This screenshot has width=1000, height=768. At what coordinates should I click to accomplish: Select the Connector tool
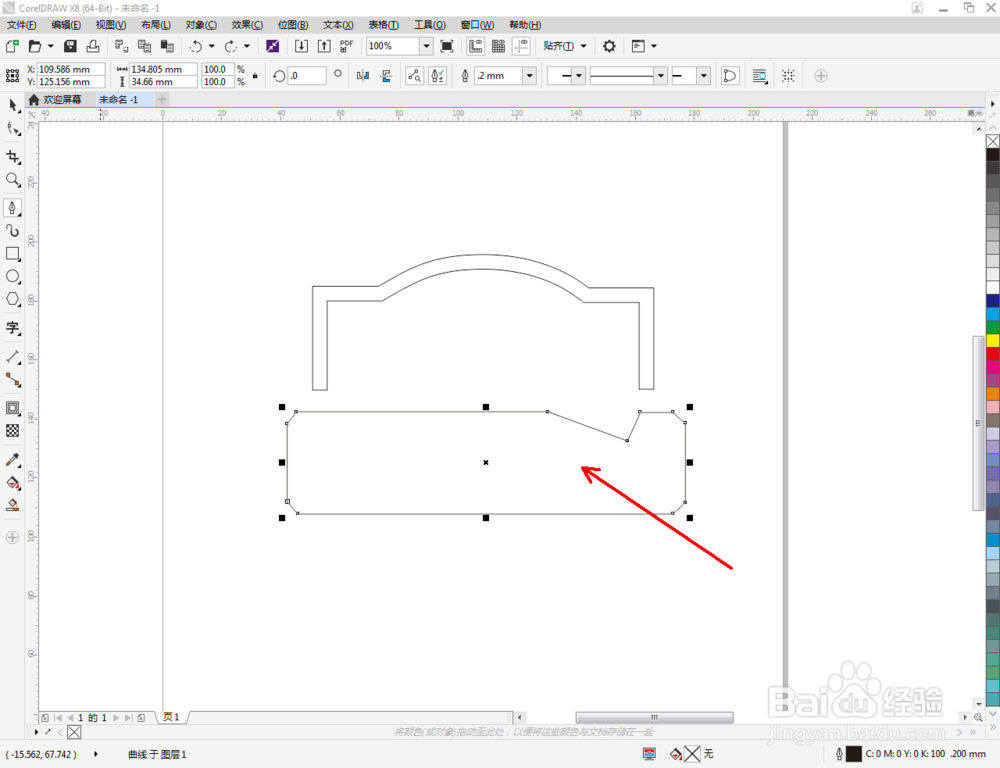pos(13,380)
